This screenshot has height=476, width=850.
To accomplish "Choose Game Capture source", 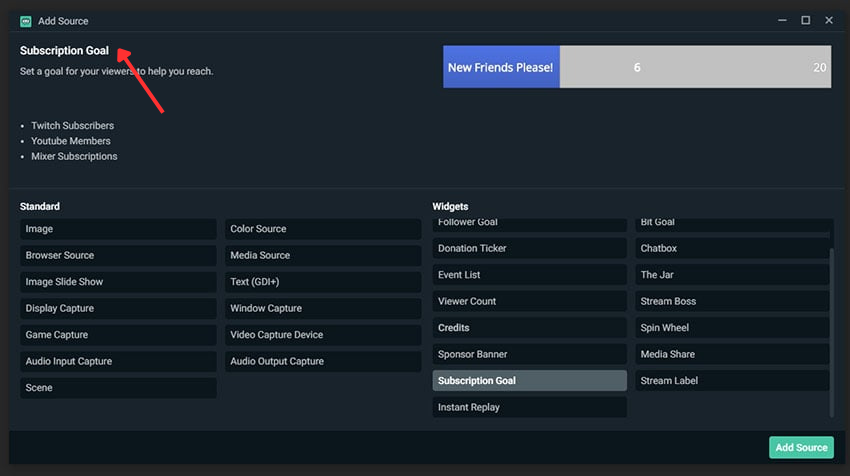I will tap(118, 335).
